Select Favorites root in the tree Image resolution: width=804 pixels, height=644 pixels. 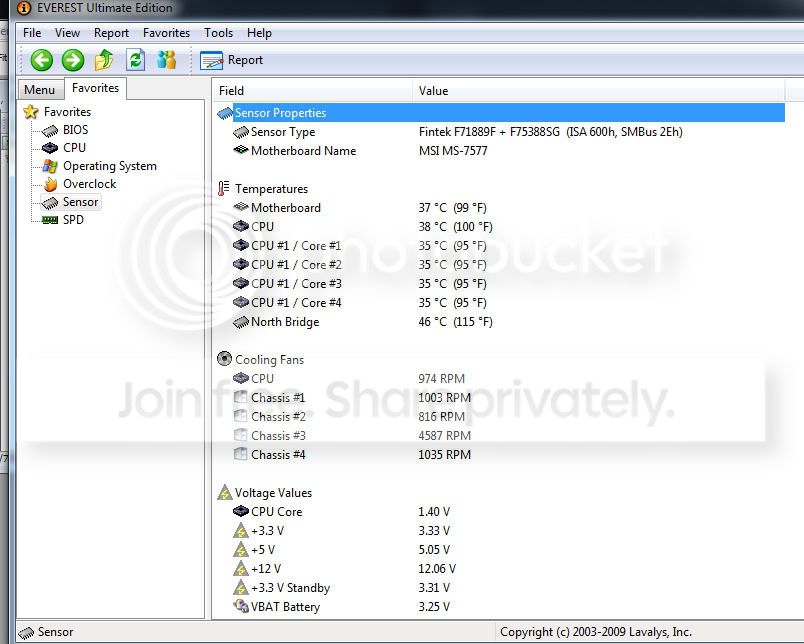tap(67, 112)
